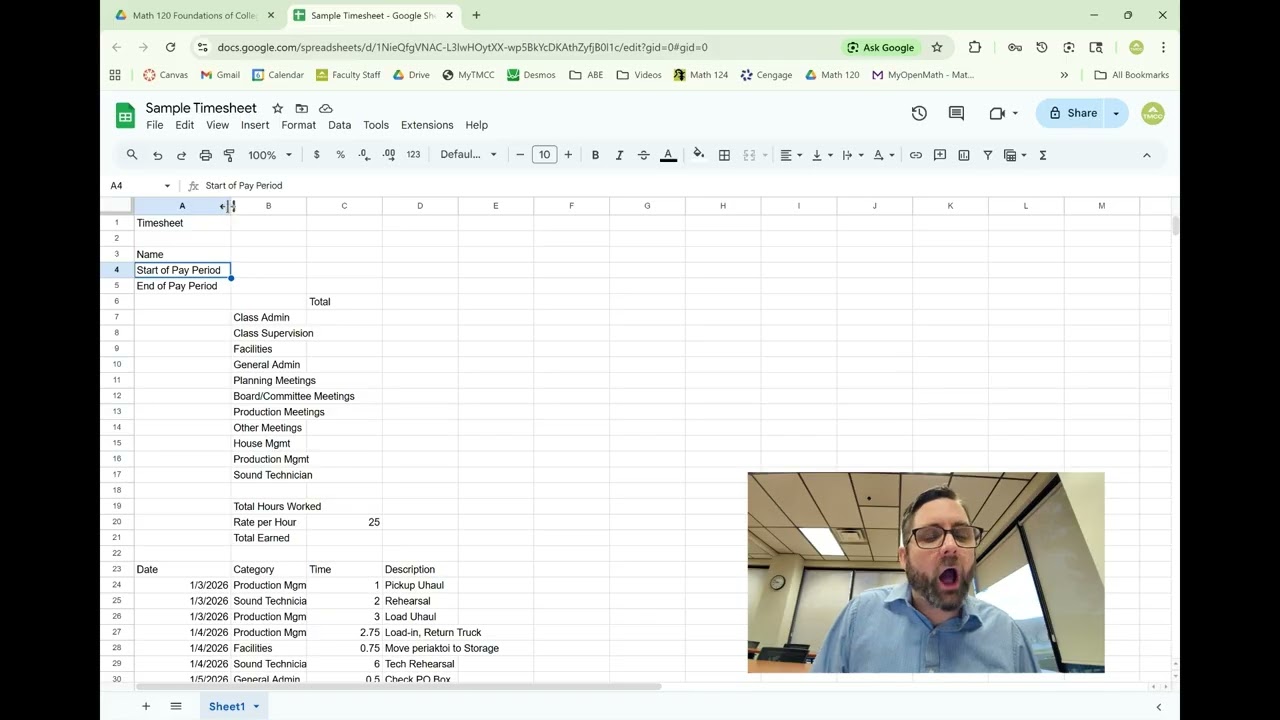Open the Share options dropdown arrow
This screenshot has height=720, width=1280.
click(1116, 113)
